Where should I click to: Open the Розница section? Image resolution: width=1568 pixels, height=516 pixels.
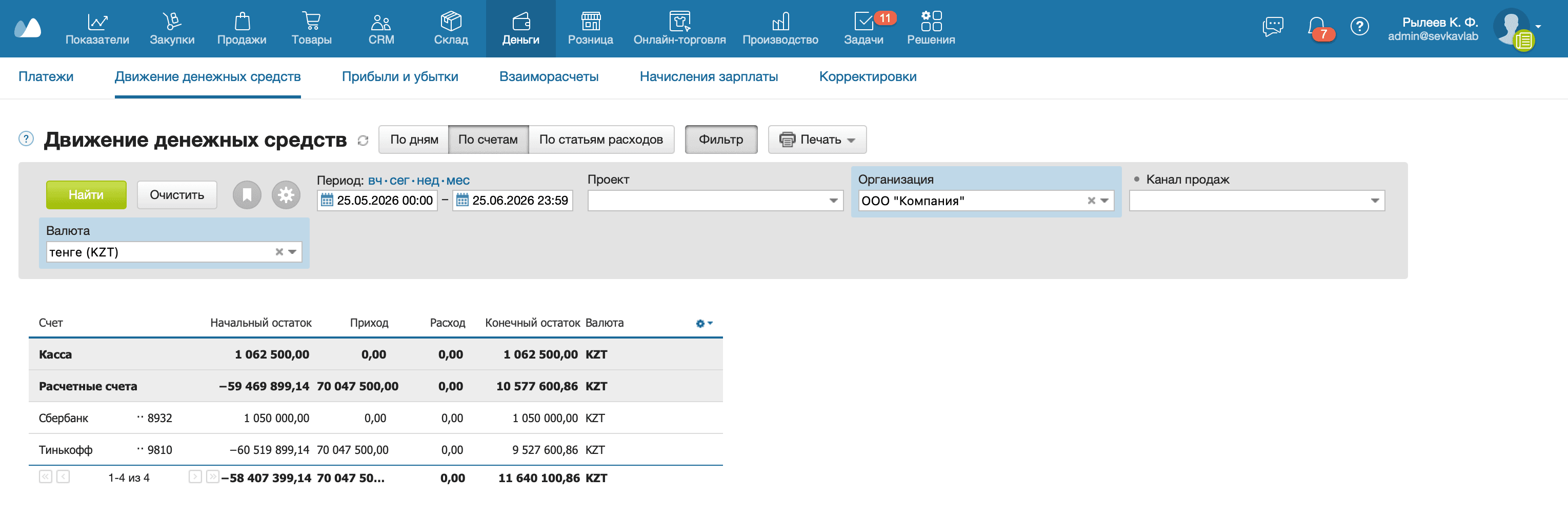click(x=590, y=29)
